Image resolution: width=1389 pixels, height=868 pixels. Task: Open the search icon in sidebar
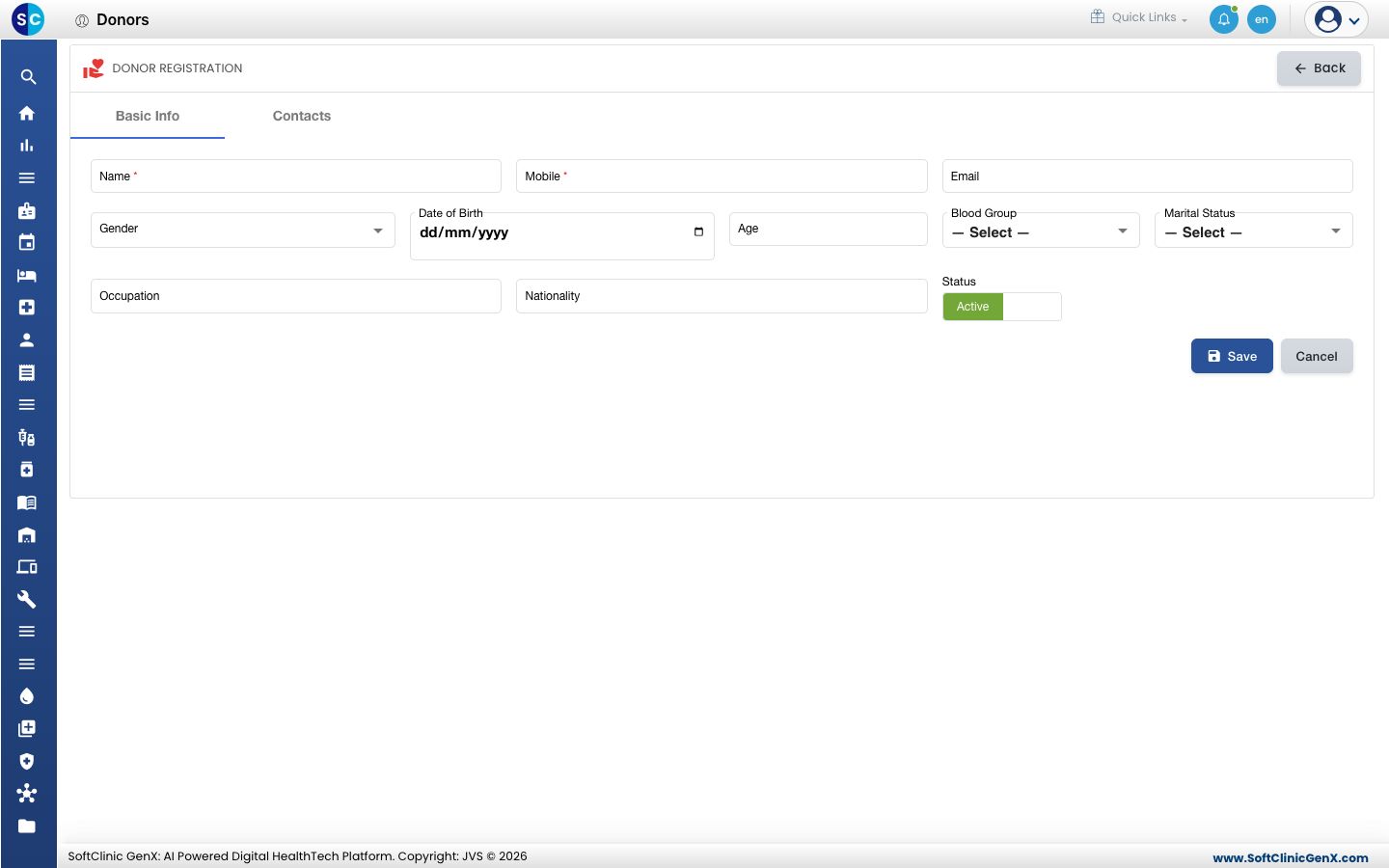(28, 77)
